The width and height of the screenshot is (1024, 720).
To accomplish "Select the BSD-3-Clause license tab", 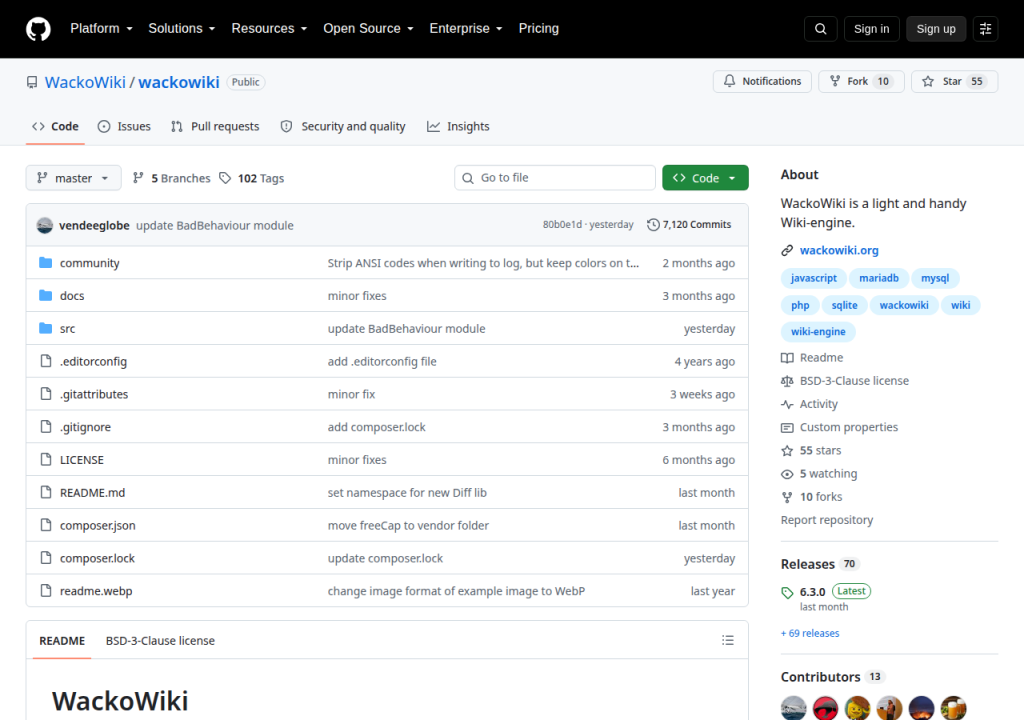I will coord(160,640).
